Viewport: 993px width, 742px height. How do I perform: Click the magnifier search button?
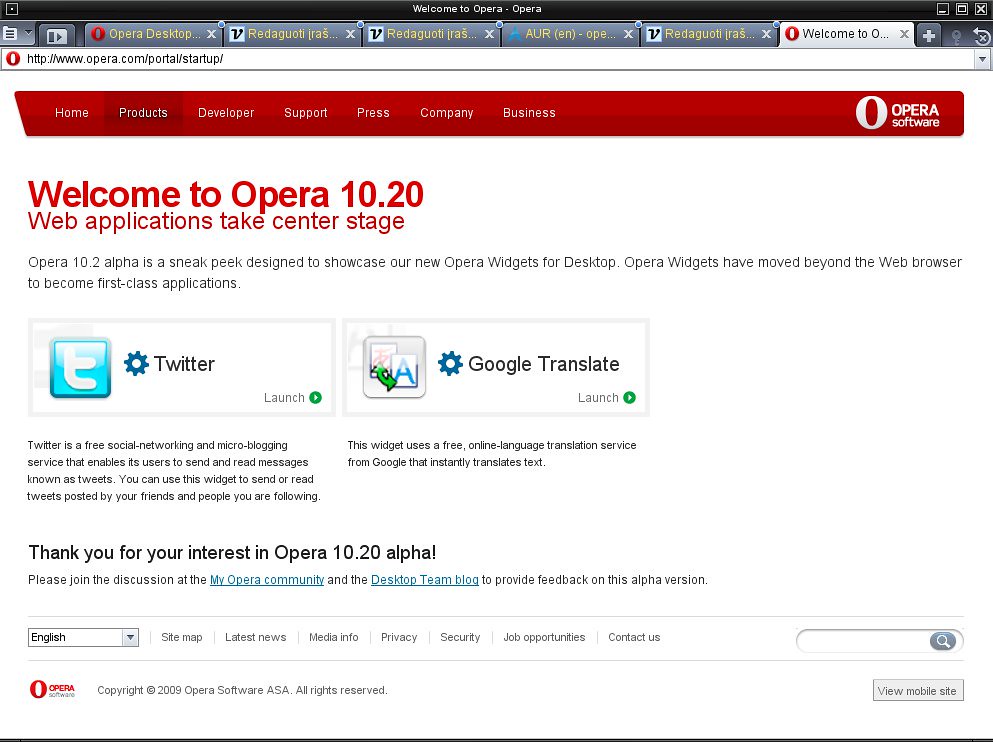pyautogui.click(x=943, y=641)
